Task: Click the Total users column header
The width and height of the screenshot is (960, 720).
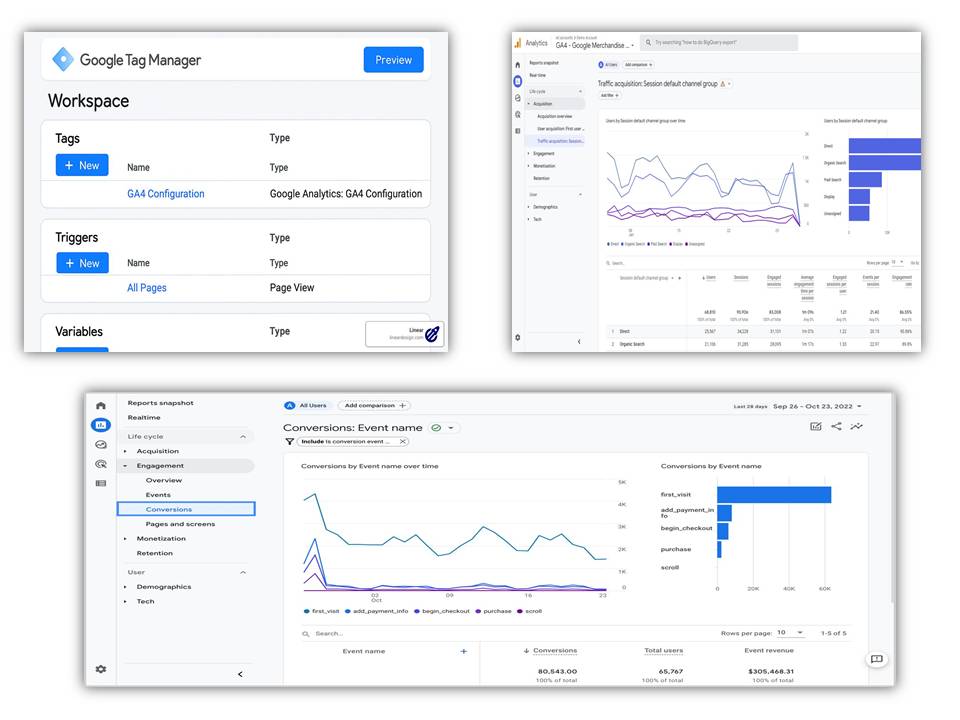Action: click(x=664, y=651)
